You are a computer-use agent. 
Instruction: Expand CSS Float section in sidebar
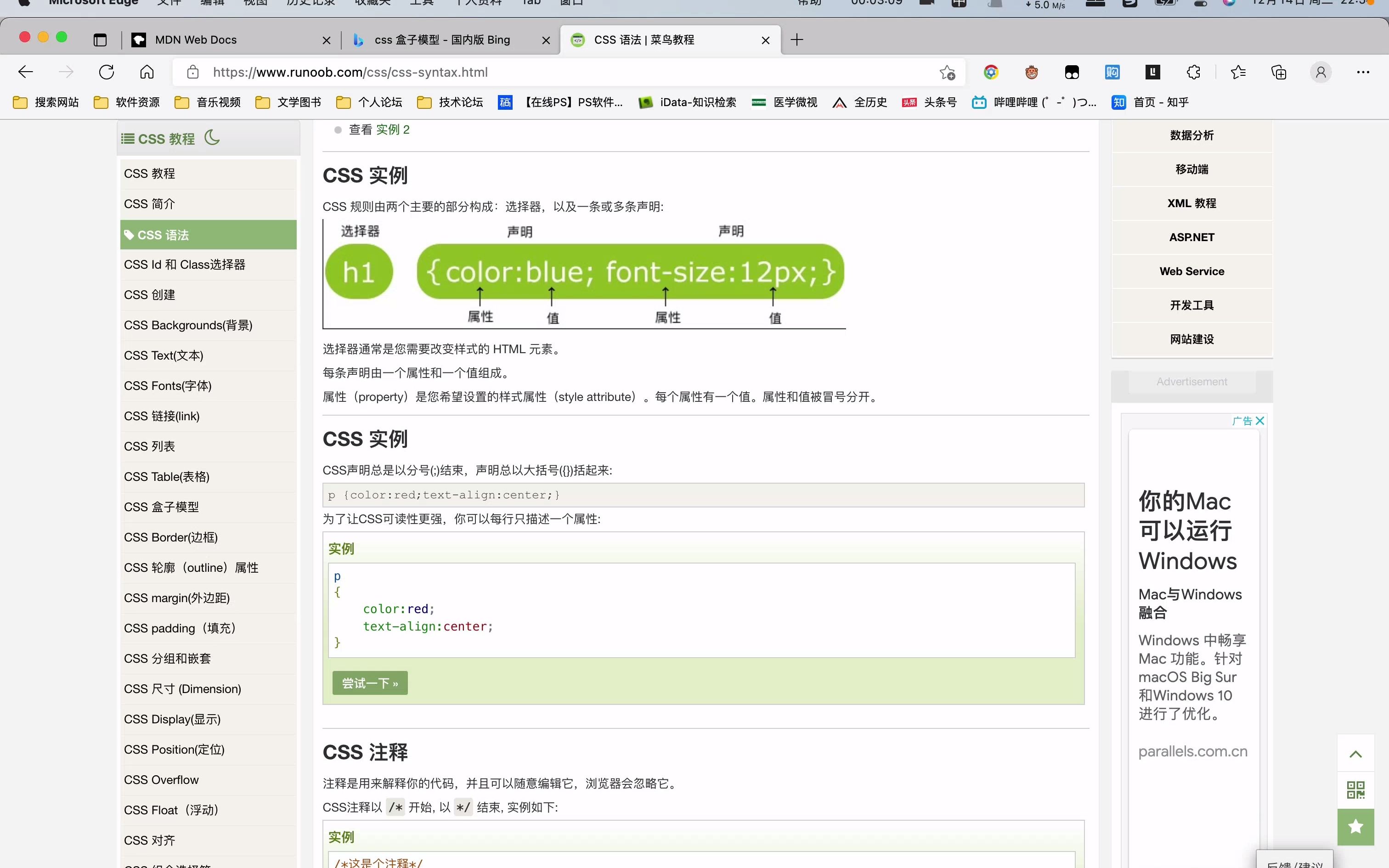[170, 809]
